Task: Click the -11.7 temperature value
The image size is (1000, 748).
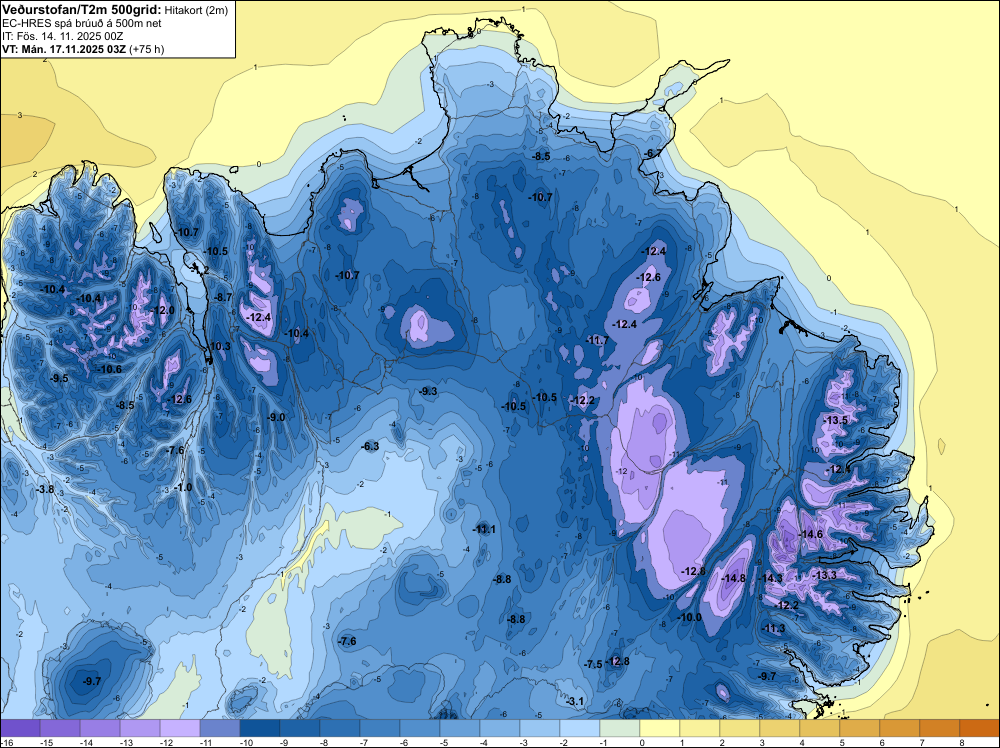Action: coord(597,341)
